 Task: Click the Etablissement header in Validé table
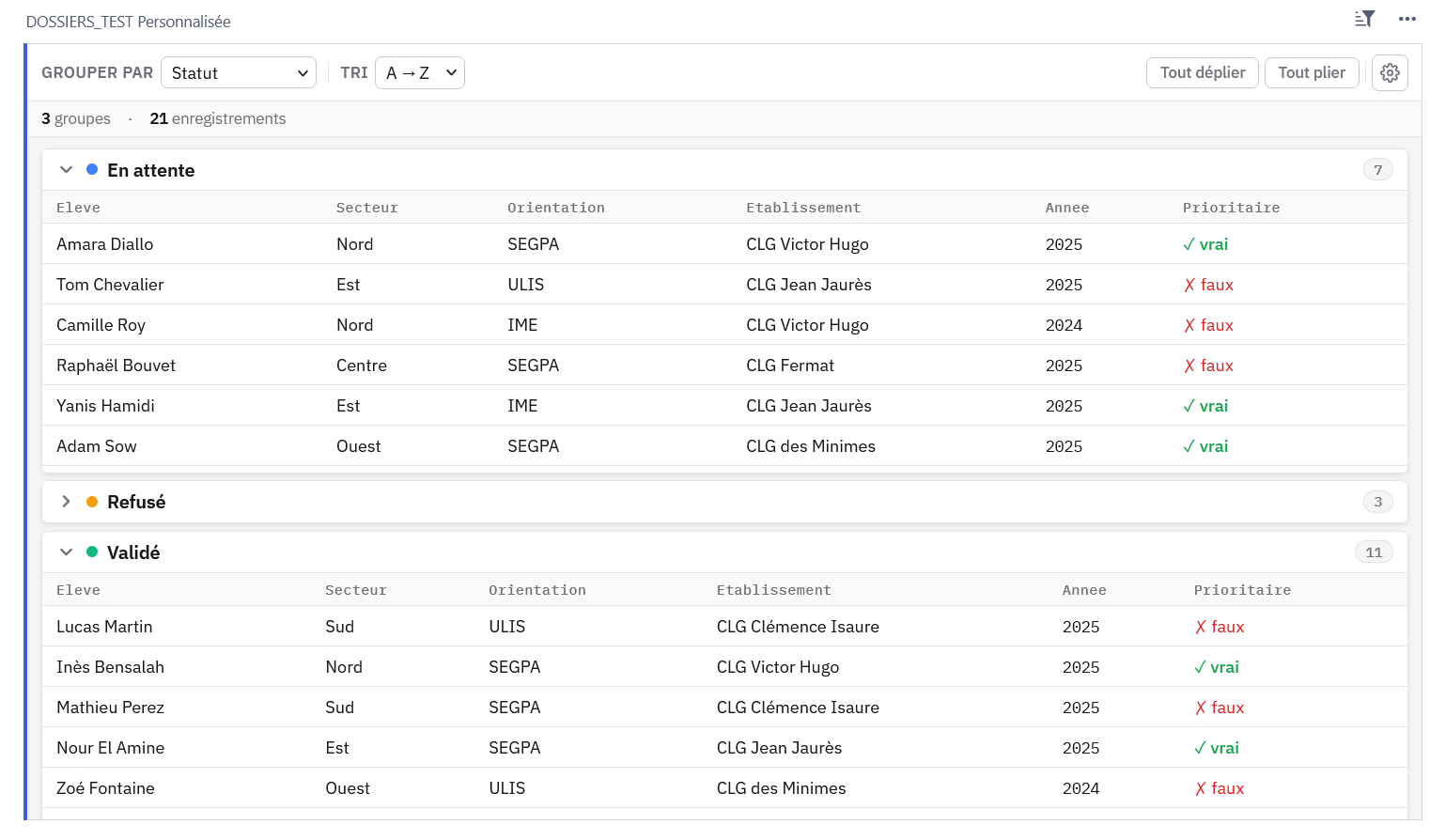coord(773,590)
